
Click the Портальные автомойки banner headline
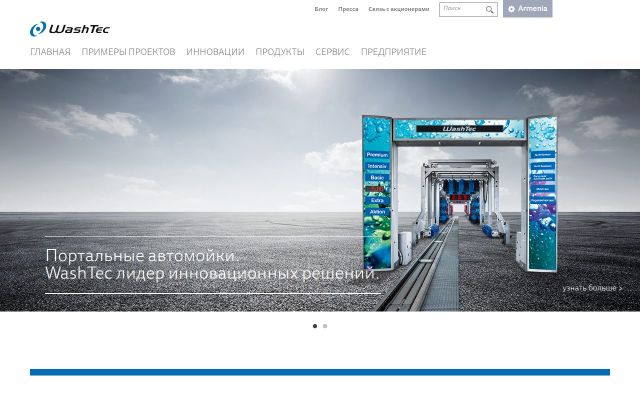(212, 264)
